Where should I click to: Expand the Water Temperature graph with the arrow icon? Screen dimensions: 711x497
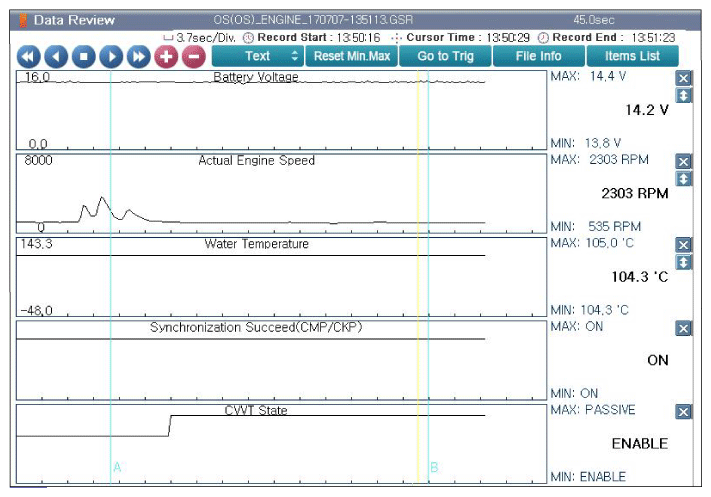pyautogui.click(x=683, y=262)
